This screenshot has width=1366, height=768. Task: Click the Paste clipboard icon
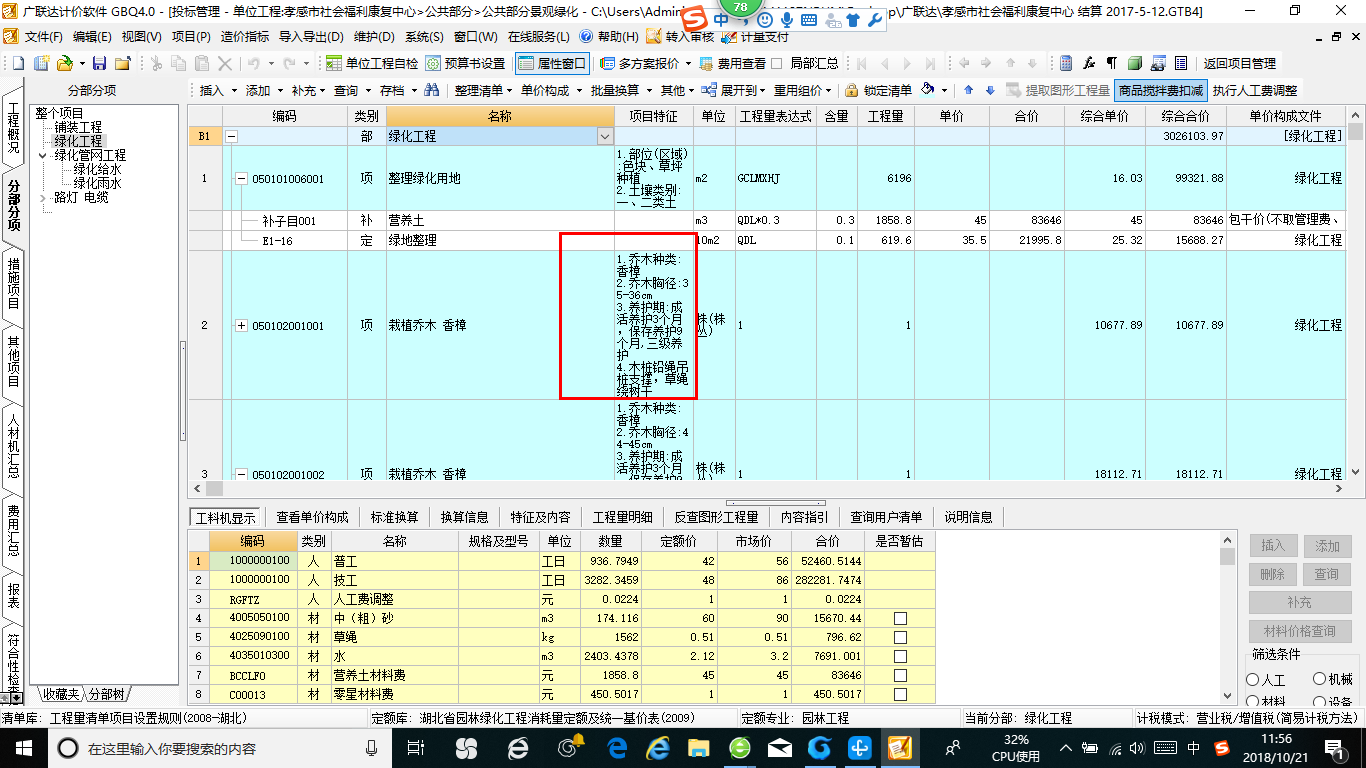point(203,63)
